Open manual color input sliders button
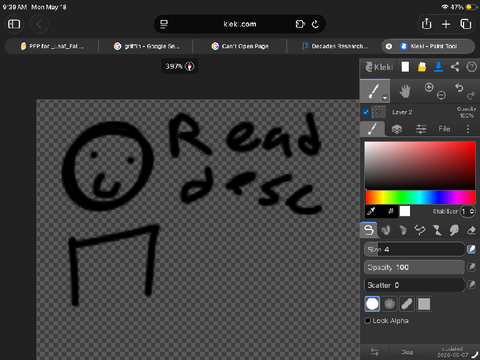Image resolution: width=480 pixels, height=360 pixels. (x=391, y=211)
